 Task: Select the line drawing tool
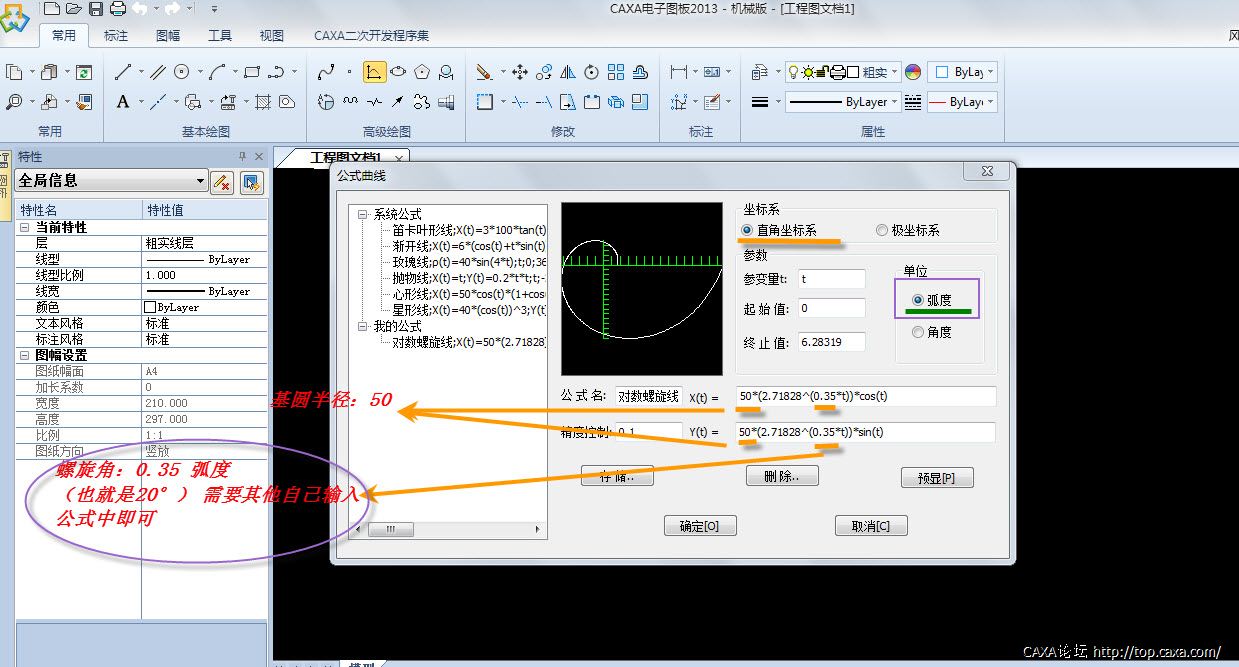click(123, 72)
